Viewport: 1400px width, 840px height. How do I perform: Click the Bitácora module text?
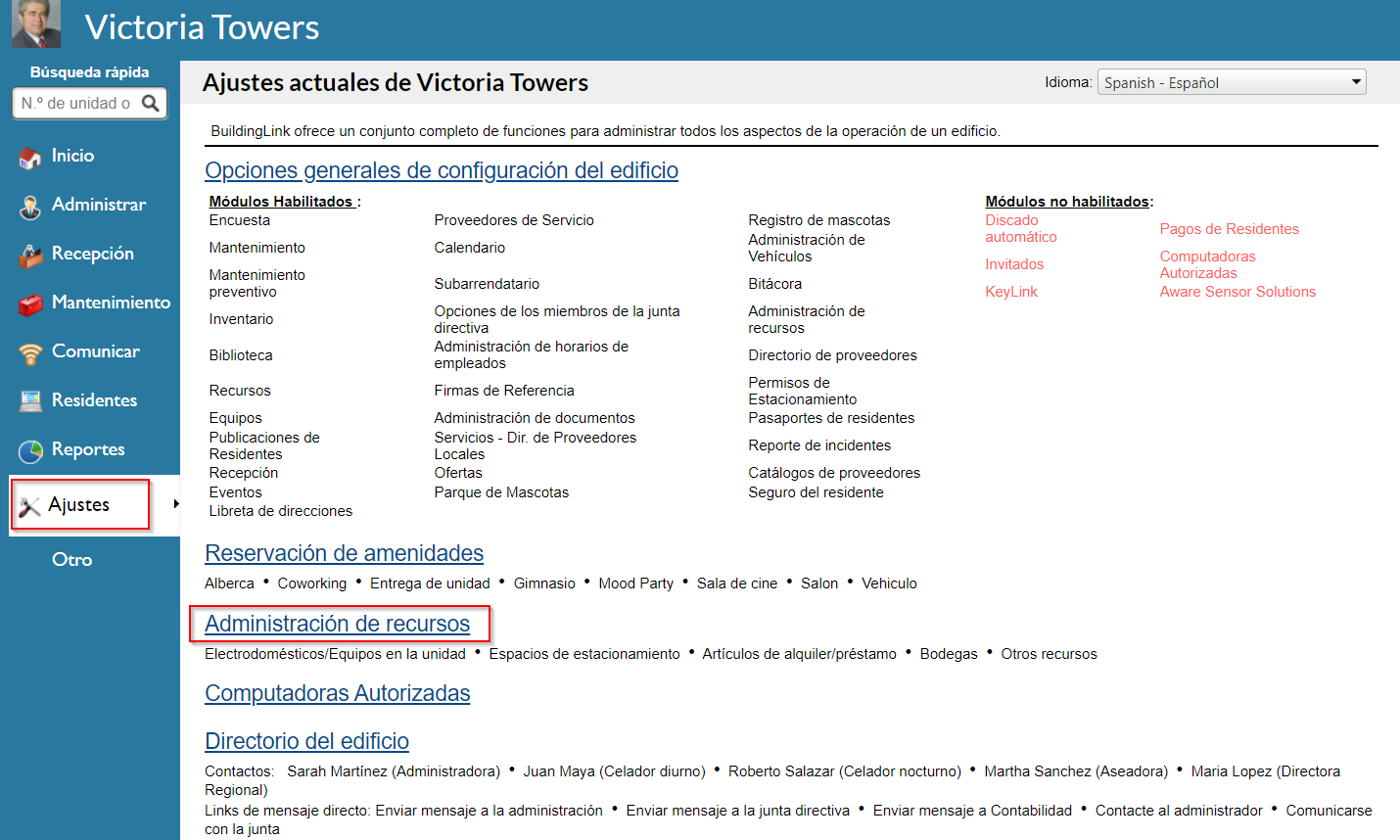pyautogui.click(x=774, y=284)
